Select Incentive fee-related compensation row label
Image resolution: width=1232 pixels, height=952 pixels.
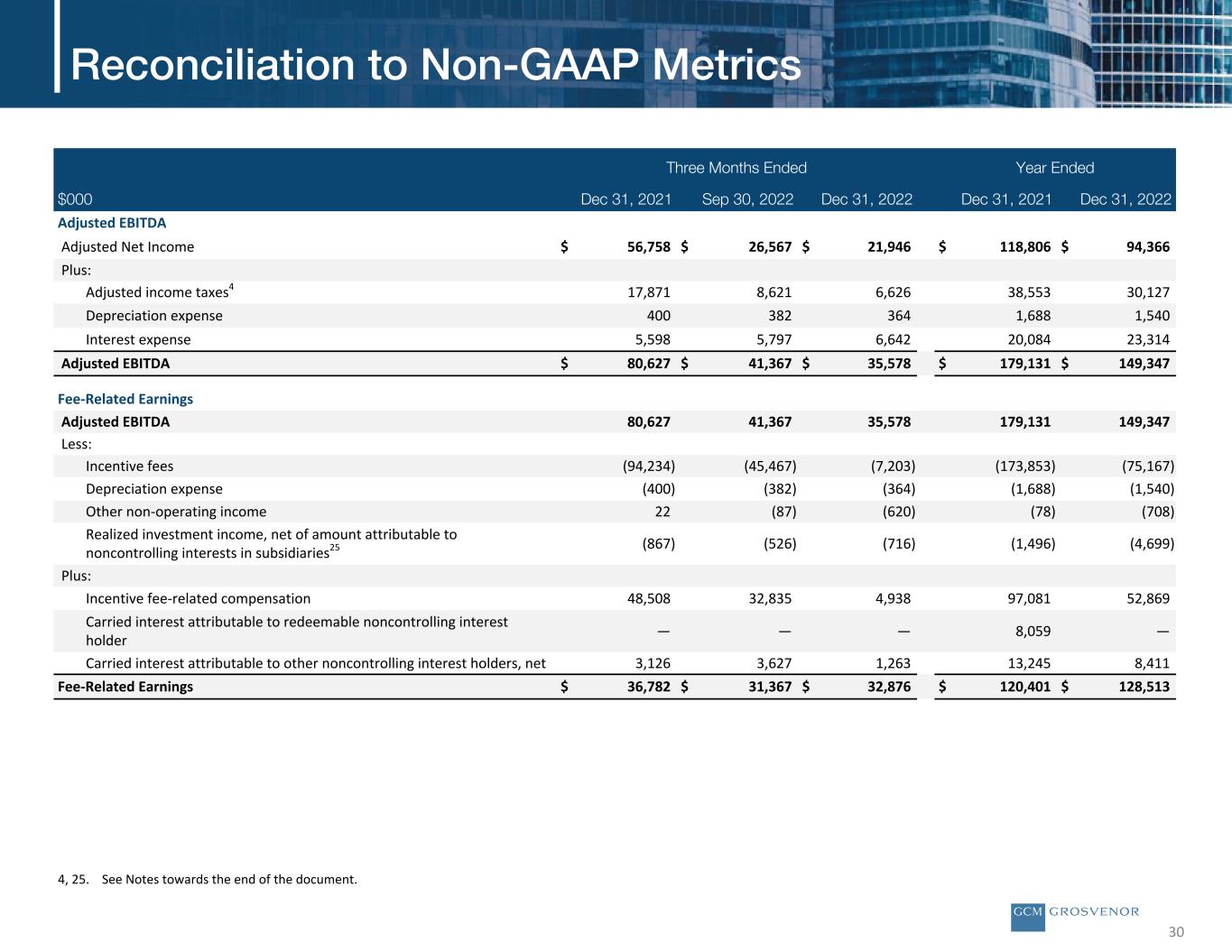tap(198, 599)
